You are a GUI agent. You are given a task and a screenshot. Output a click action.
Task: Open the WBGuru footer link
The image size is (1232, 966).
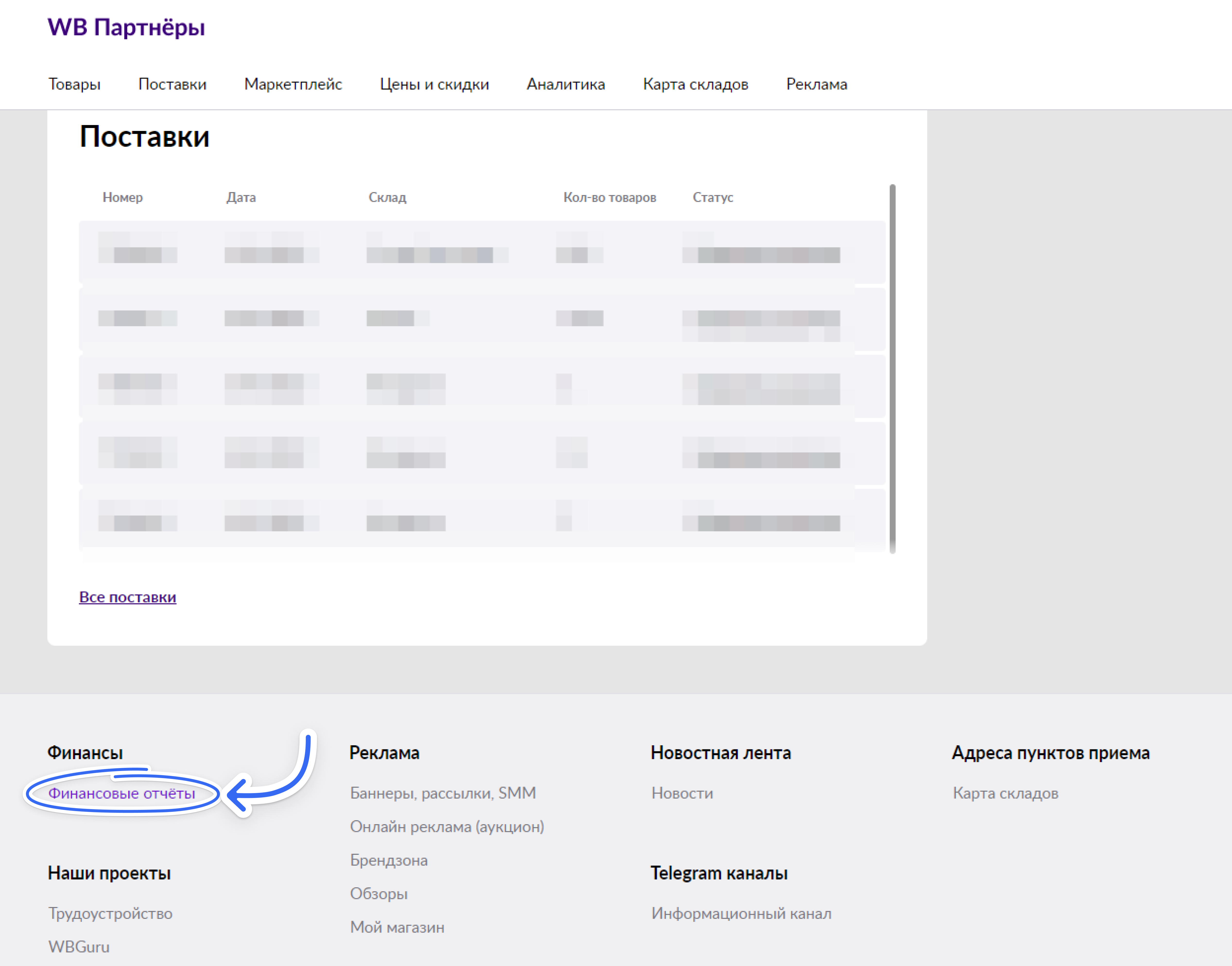point(79,947)
